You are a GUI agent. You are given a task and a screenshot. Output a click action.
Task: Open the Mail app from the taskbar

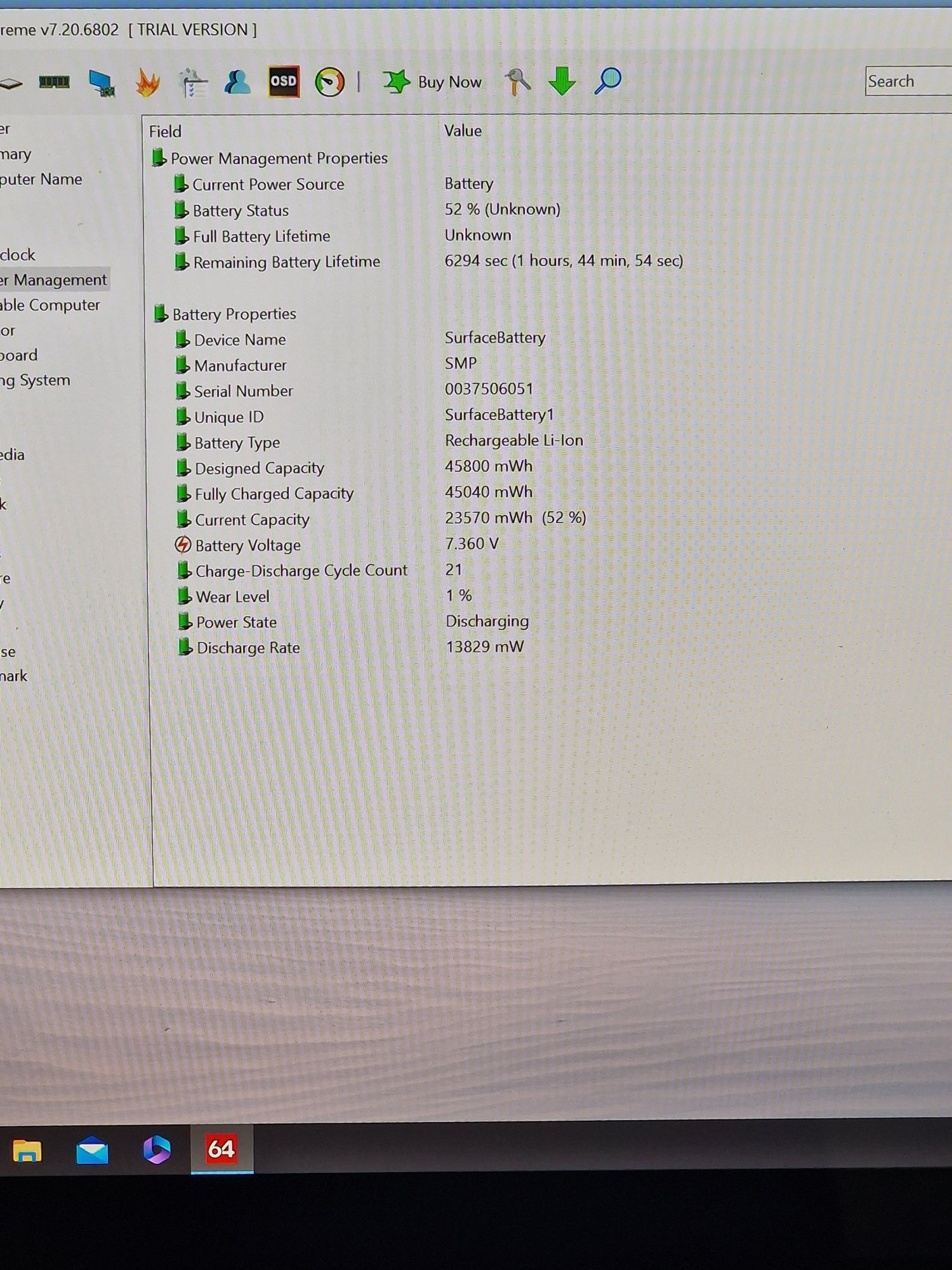(92, 1150)
